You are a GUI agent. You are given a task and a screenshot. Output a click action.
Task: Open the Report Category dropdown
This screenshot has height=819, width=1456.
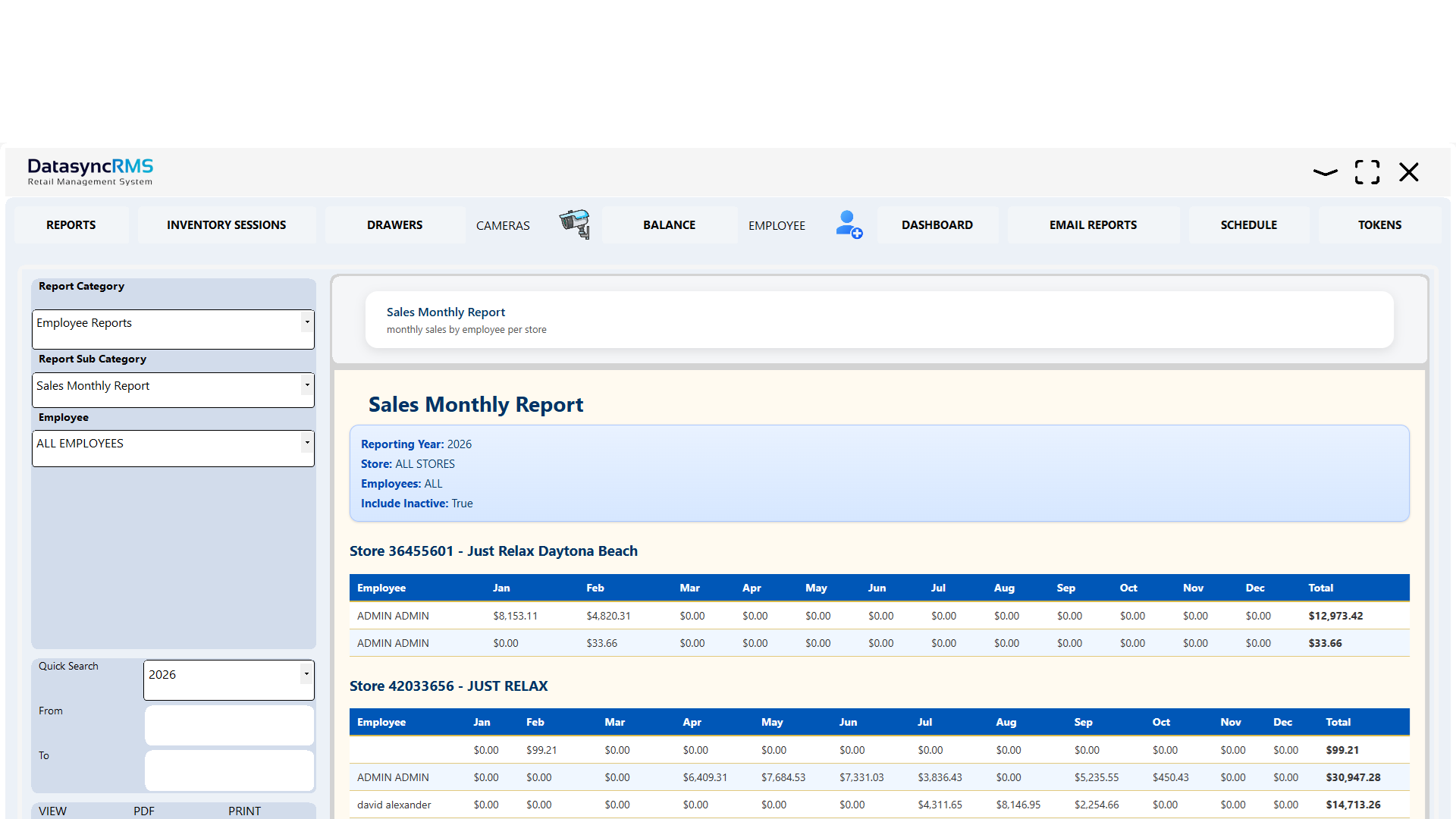click(173, 329)
